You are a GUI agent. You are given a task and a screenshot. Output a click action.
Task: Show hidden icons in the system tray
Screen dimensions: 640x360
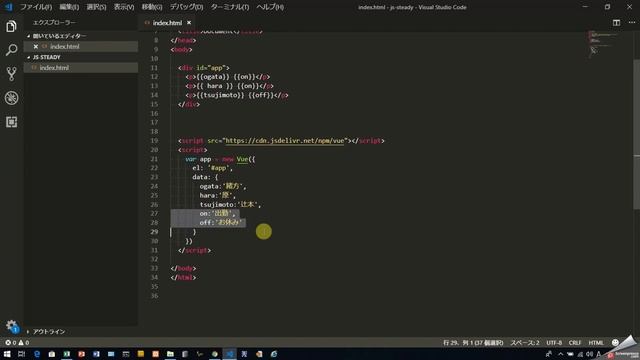coord(560,354)
